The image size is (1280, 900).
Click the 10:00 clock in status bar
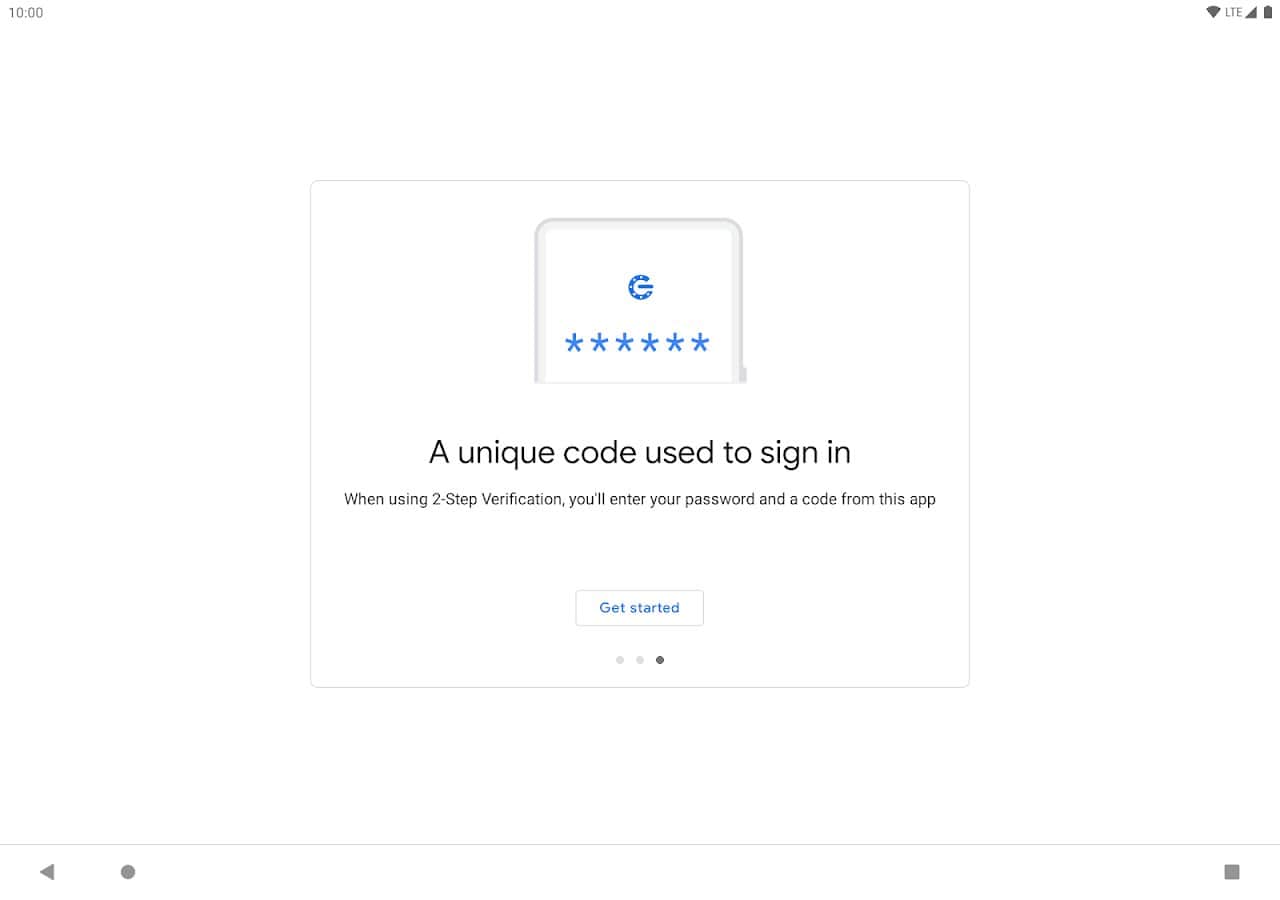click(x=26, y=13)
